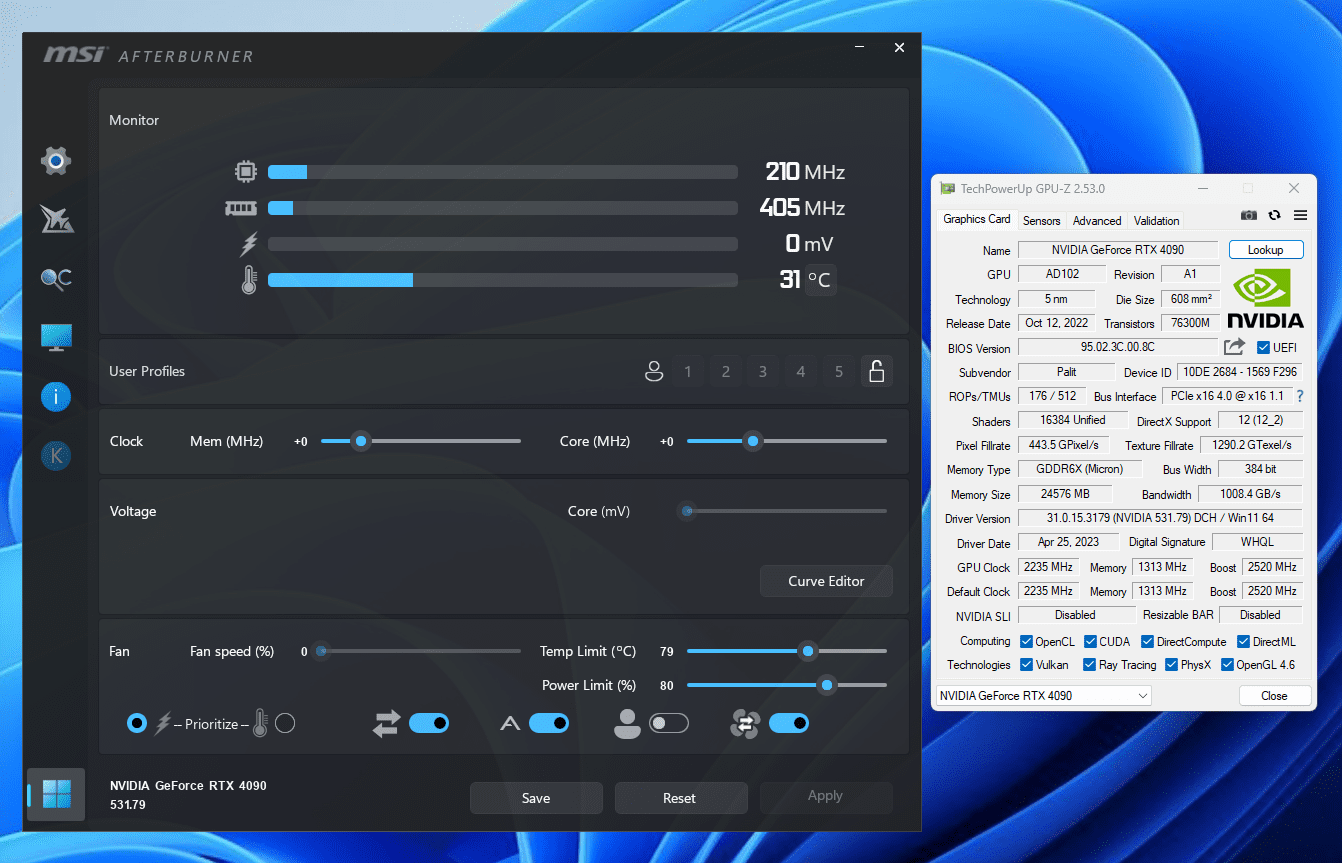
Task: Switch to Advanced tab in GPU-Z
Action: tap(1097, 221)
